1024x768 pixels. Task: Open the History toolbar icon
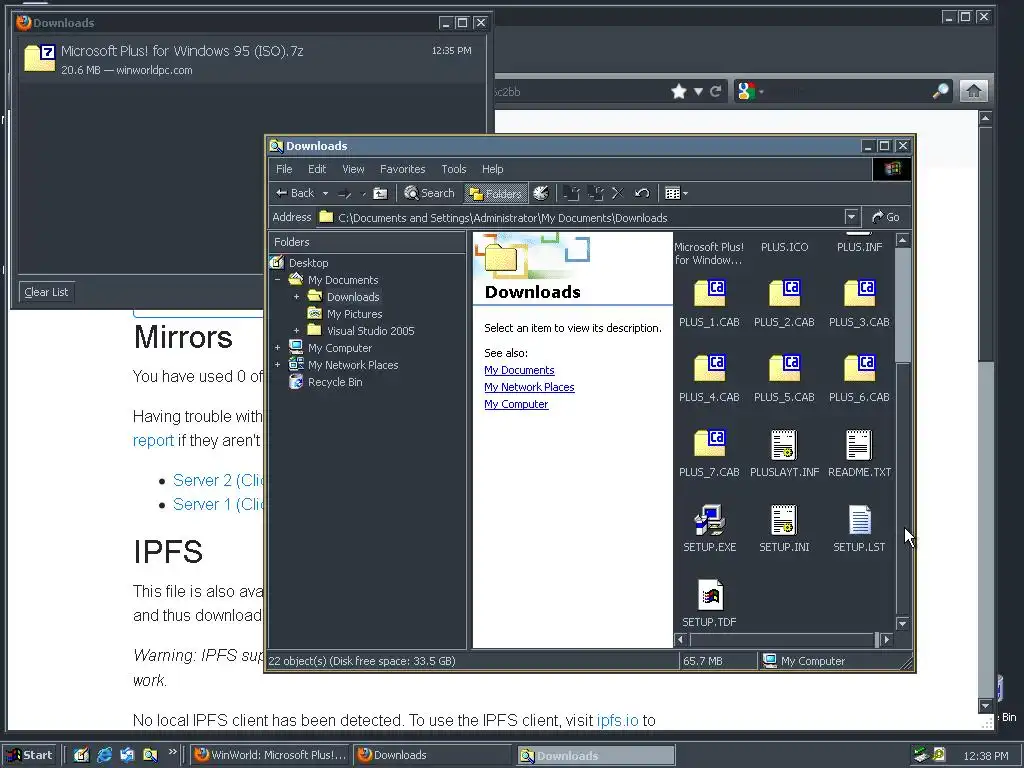[x=541, y=193]
